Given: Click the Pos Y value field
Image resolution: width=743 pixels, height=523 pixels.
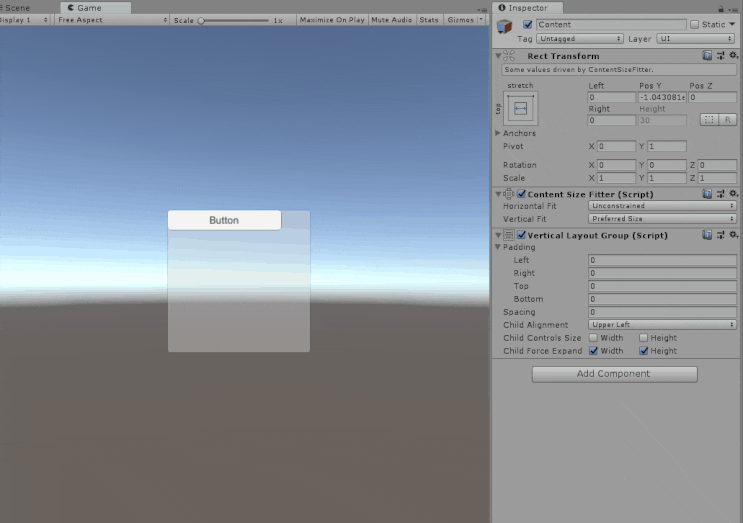Looking at the screenshot, I should coord(662,97).
